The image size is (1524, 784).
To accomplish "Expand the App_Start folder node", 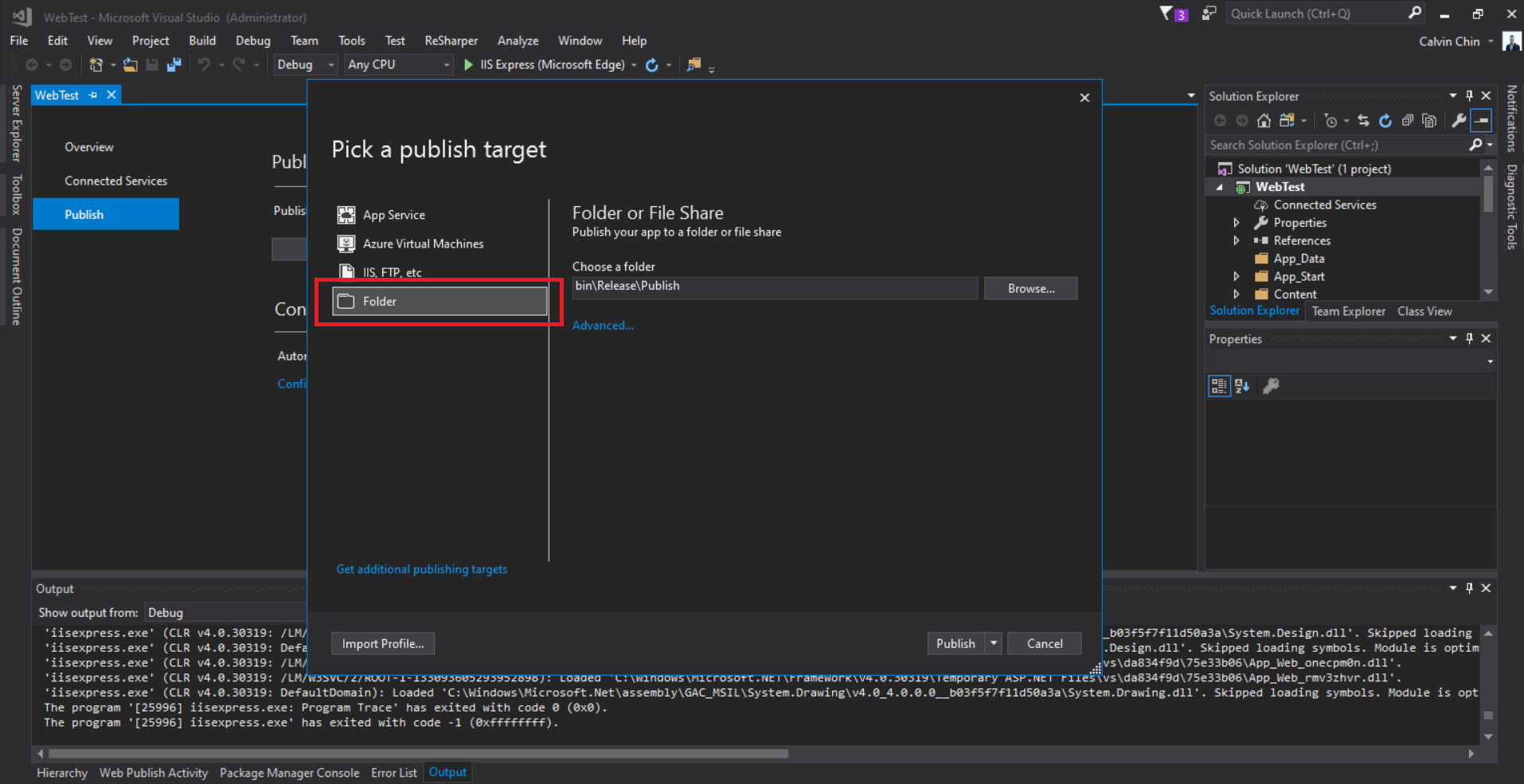I will (x=1237, y=276).
